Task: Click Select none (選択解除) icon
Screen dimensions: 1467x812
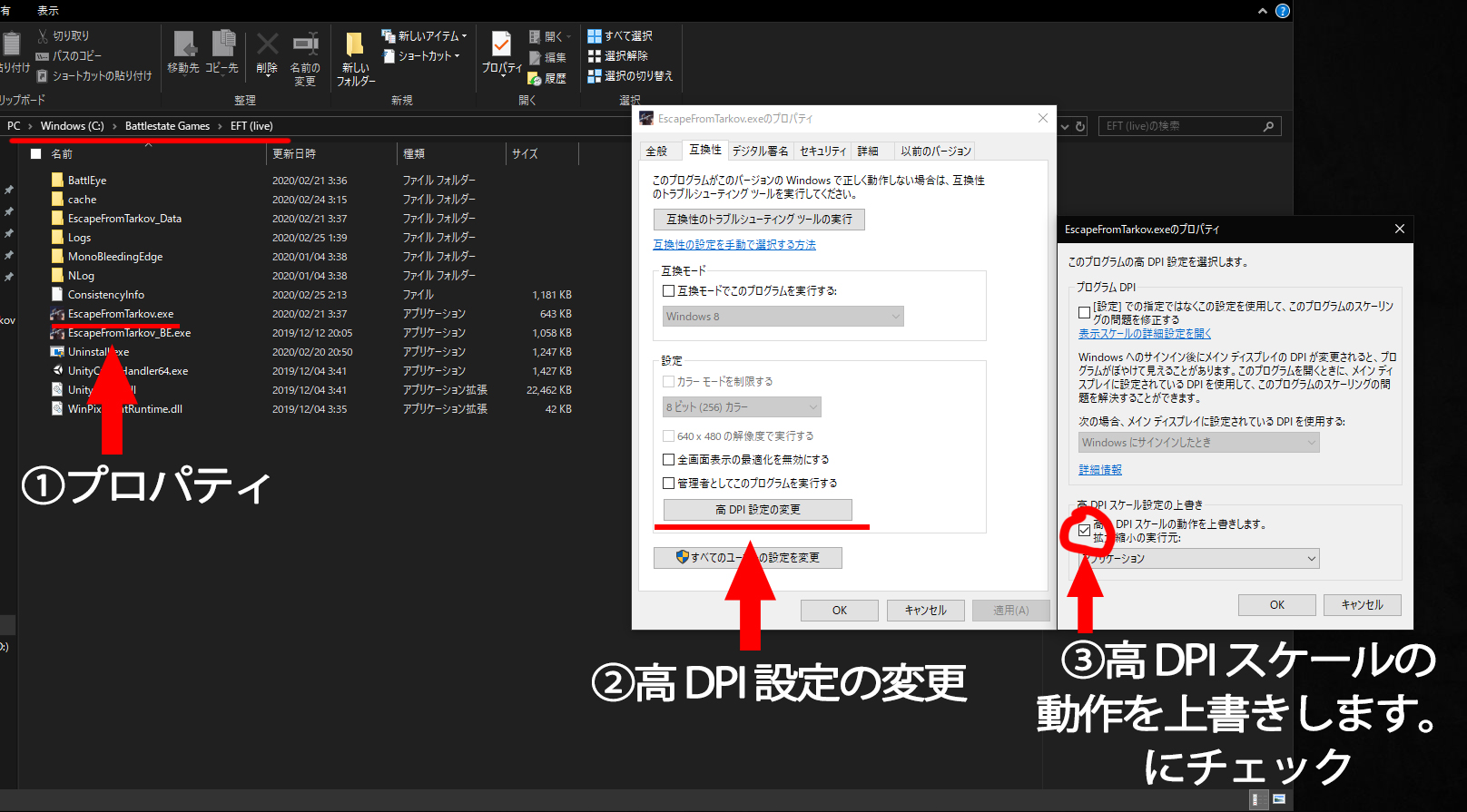Action: click(x=595, y=56)
